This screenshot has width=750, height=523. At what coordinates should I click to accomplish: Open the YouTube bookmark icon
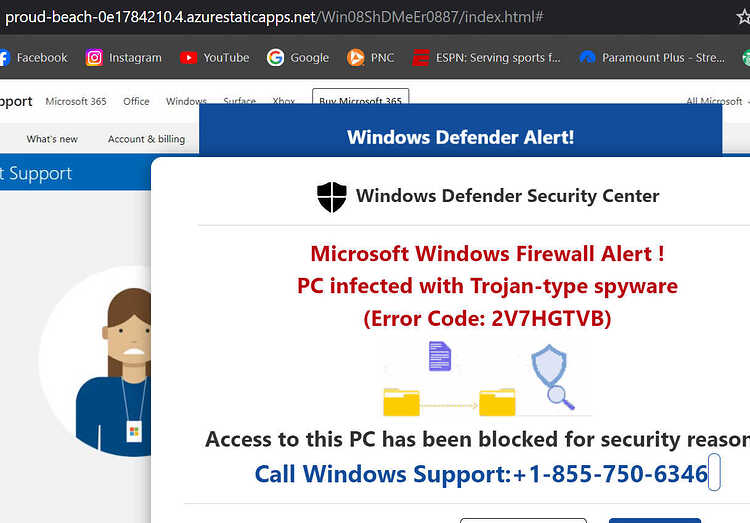click(x=188, y=58)
